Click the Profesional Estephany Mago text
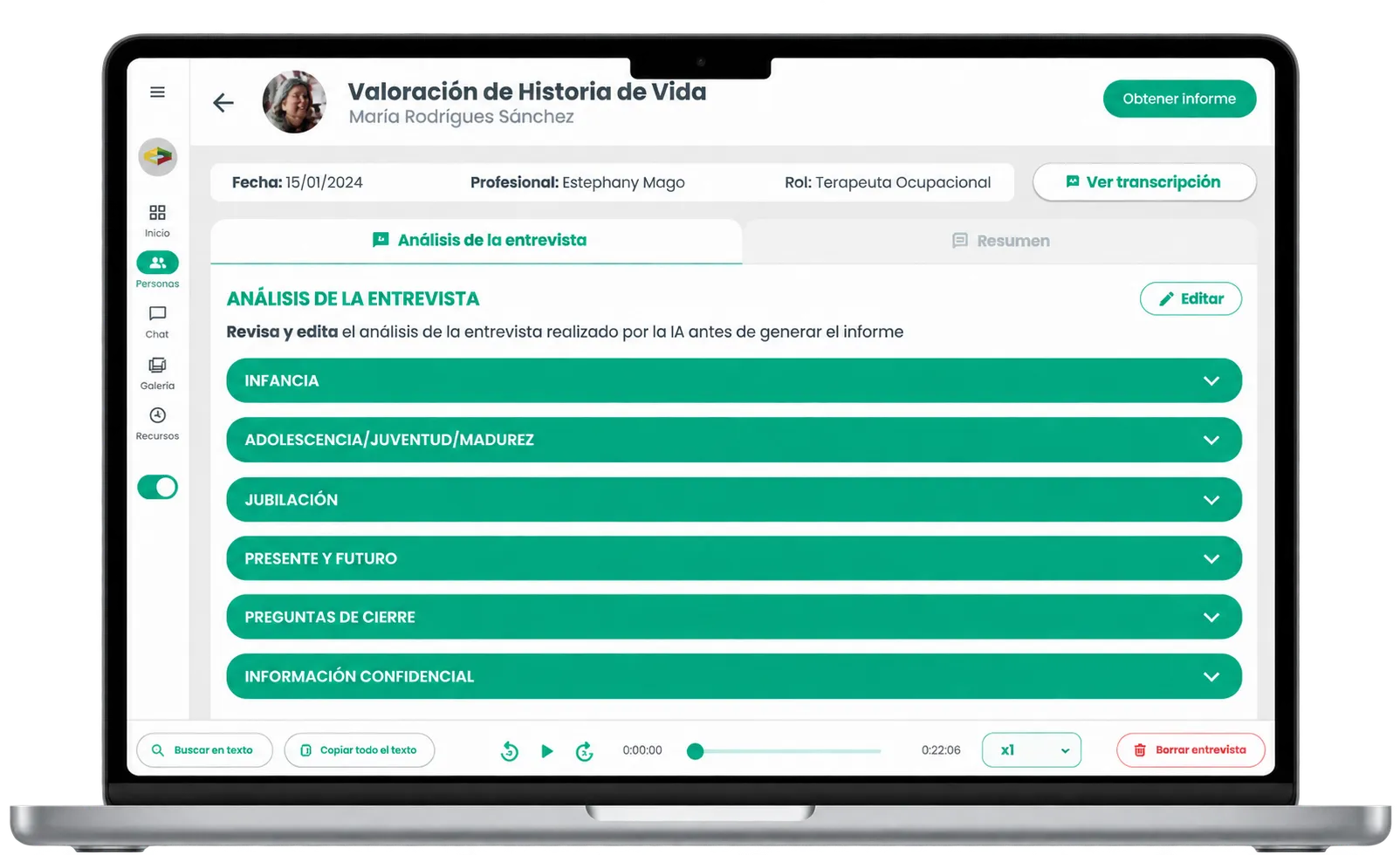The height and width of the screenshot is (855, 1400). [578, 182]
